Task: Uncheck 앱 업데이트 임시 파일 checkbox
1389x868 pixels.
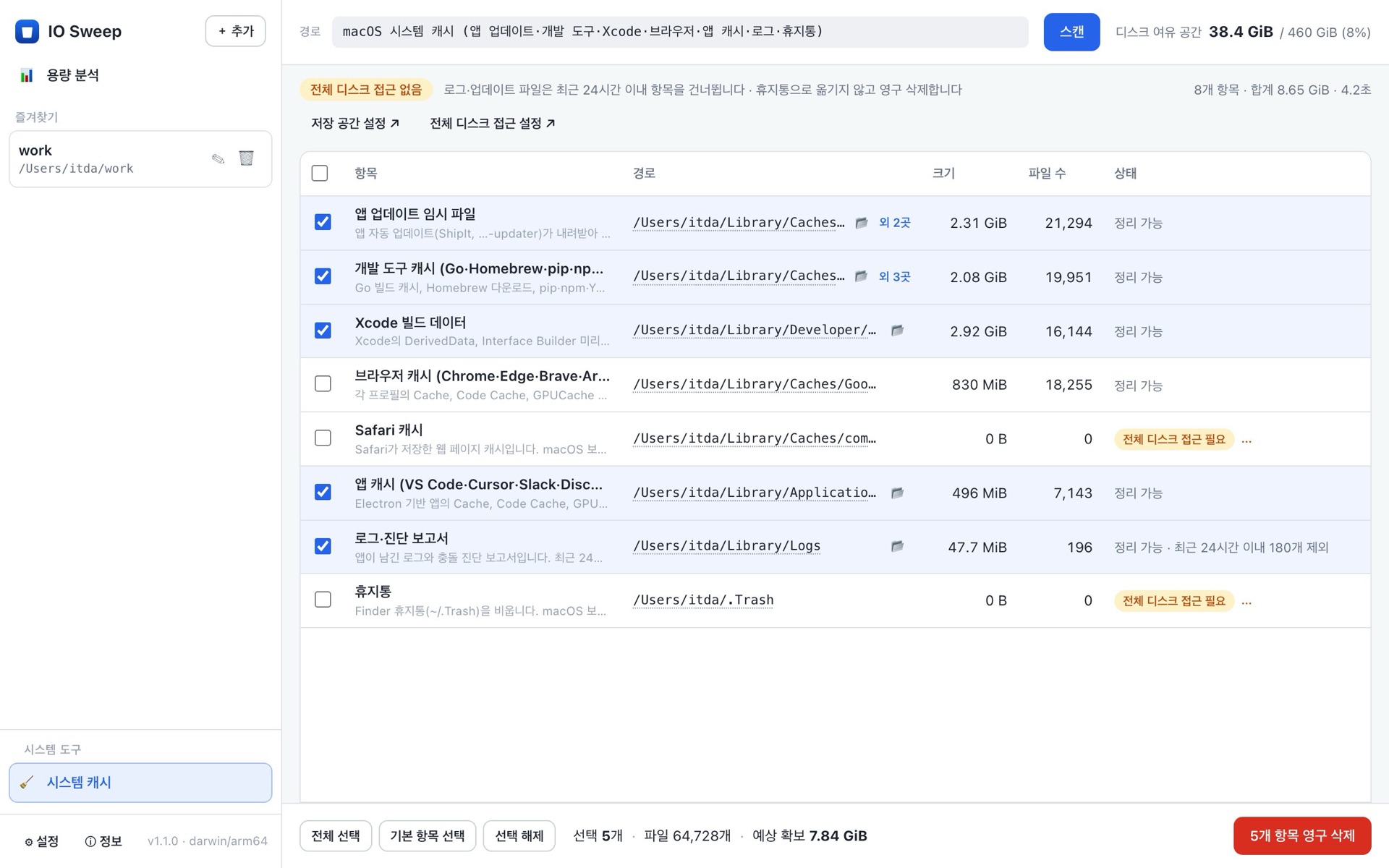Action: (323, 222)
